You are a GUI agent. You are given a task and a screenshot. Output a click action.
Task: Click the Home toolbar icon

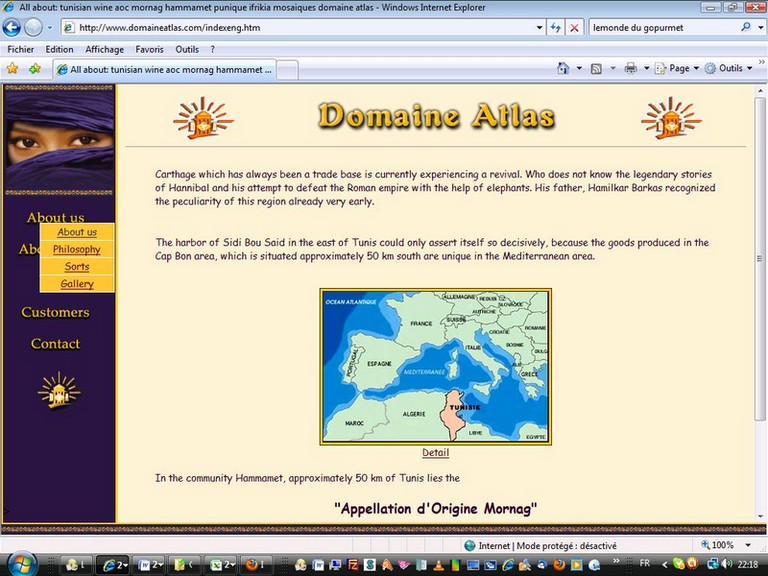[563, 68]
